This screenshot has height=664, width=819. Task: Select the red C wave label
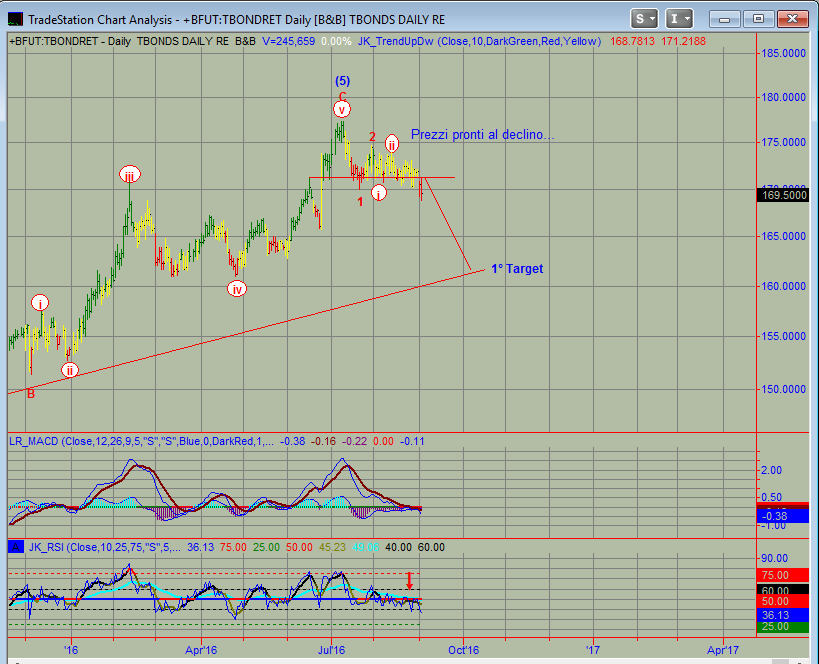click(342, 96)
